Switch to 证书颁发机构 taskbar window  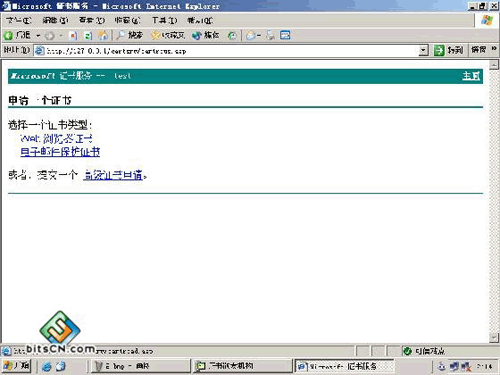(242, 366)
